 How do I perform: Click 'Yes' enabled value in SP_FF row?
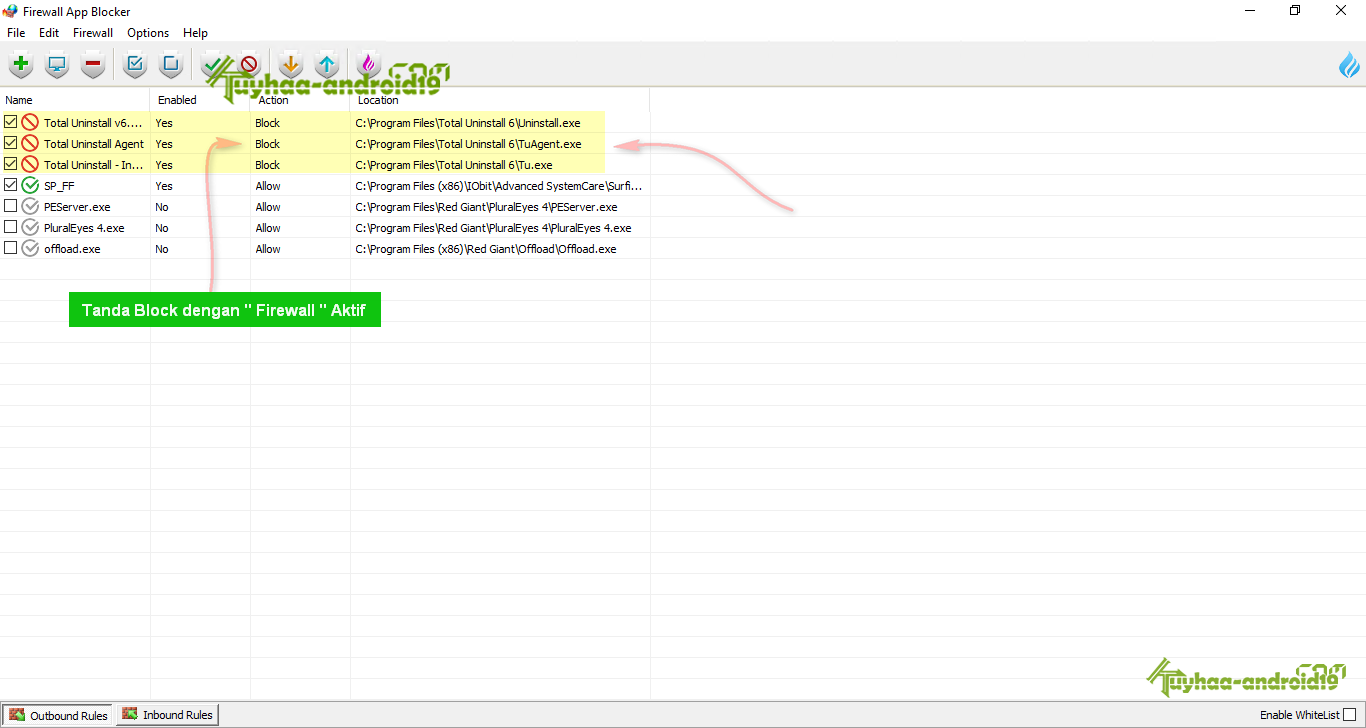[164, 186]
